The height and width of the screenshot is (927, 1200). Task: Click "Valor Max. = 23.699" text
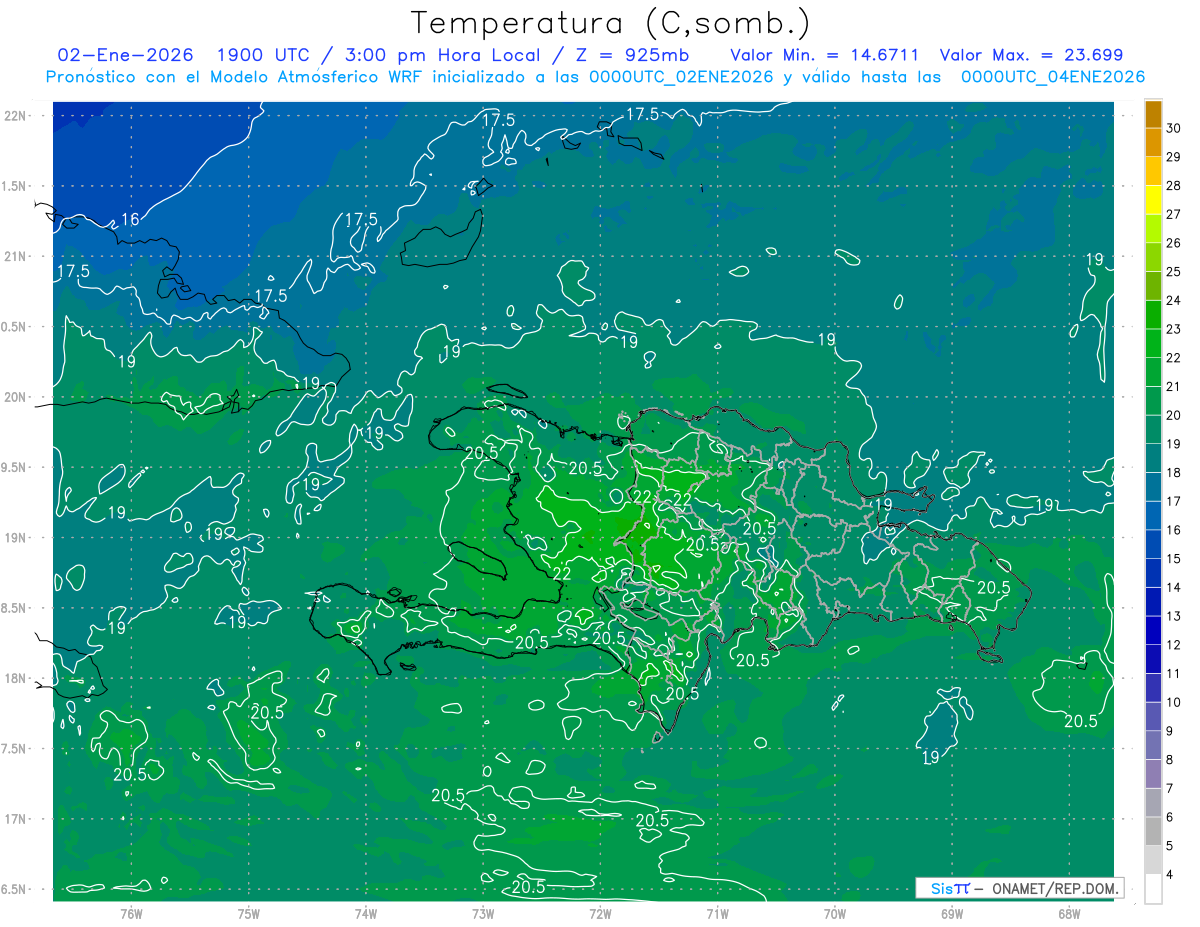tap(1032, 55)
